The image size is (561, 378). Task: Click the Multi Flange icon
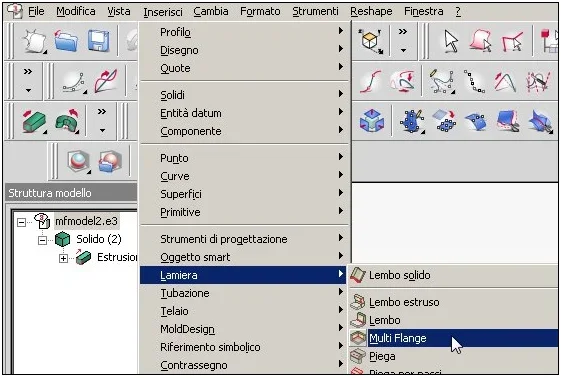[357, 338]
